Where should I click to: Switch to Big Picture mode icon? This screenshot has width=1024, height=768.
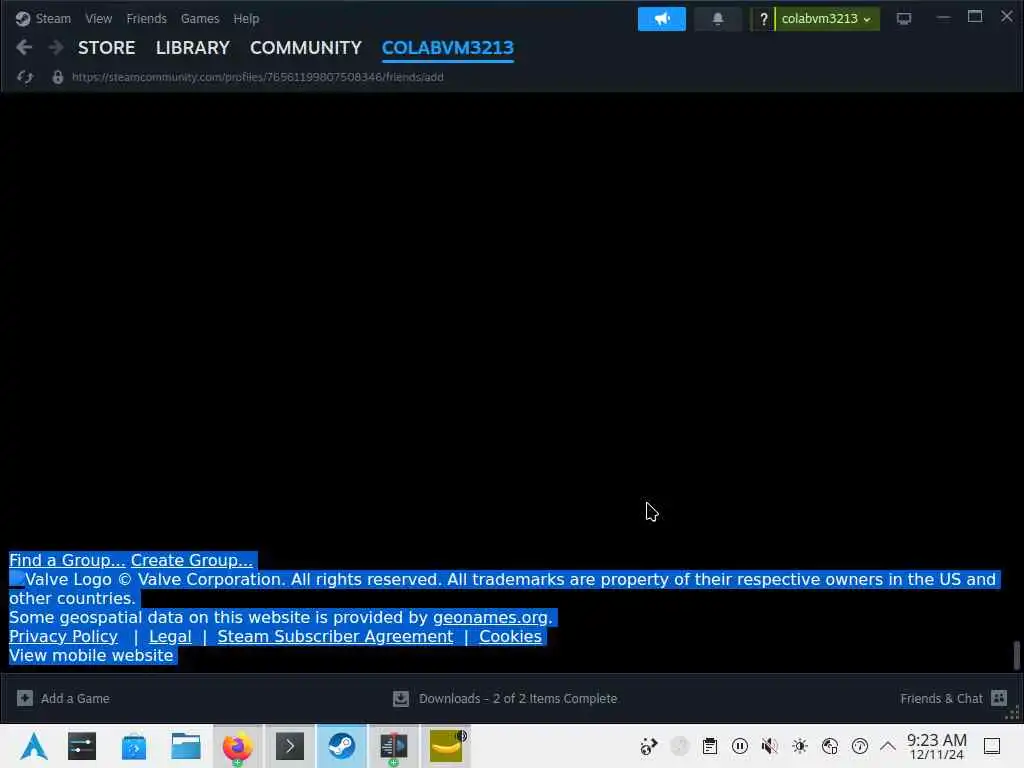(x=904, y=19)
